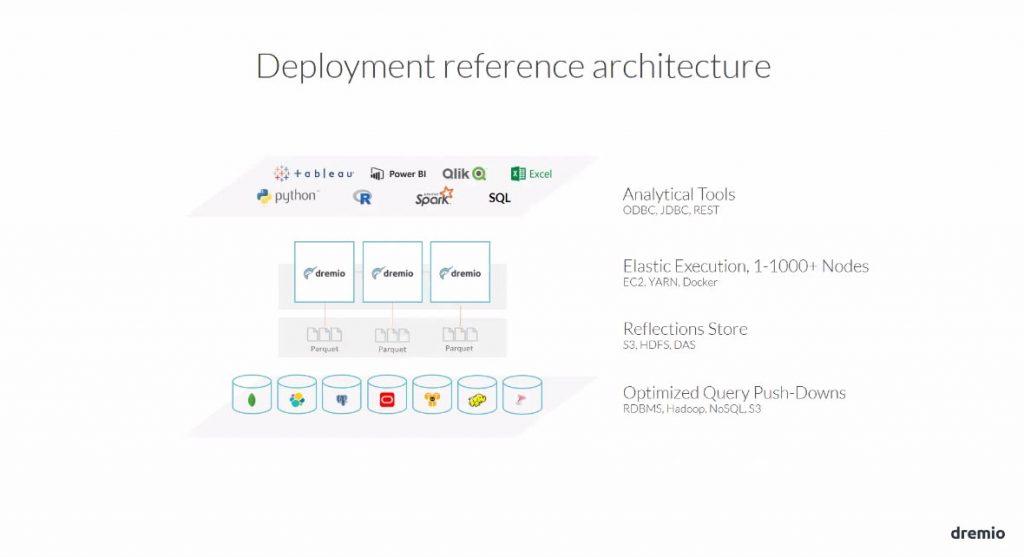1024x557 pixels.
Task: Click the red Oracle database cylinder
Action: point(387,397)
